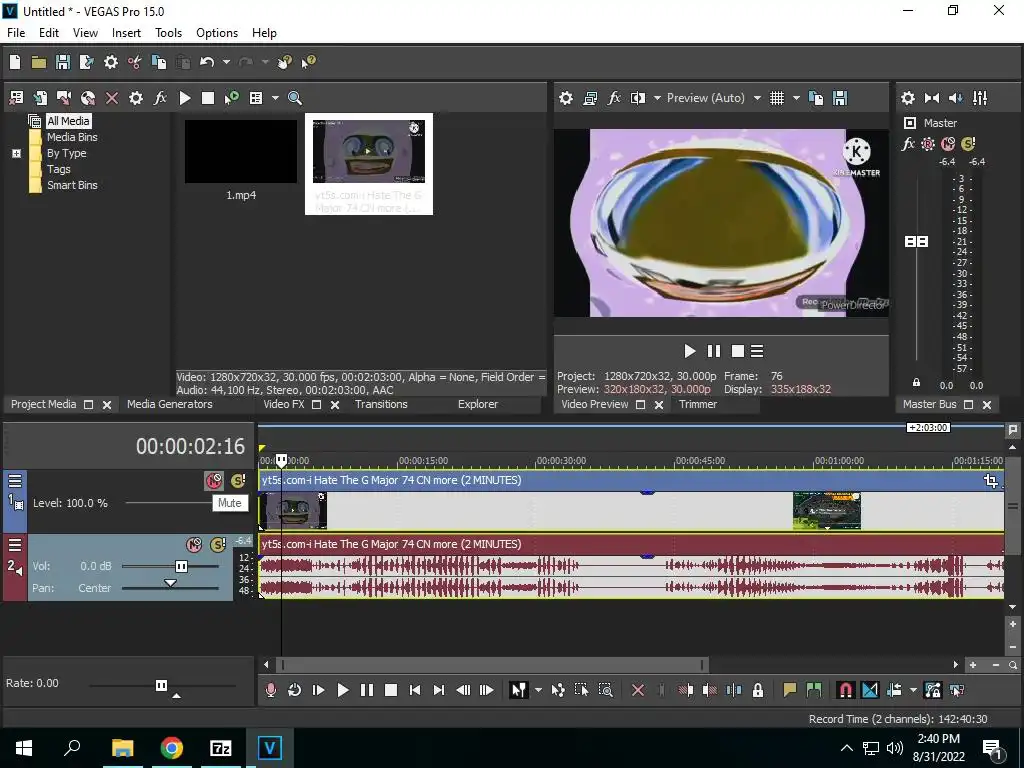Open Master FX in Master Bus

[x=908, y=144]
